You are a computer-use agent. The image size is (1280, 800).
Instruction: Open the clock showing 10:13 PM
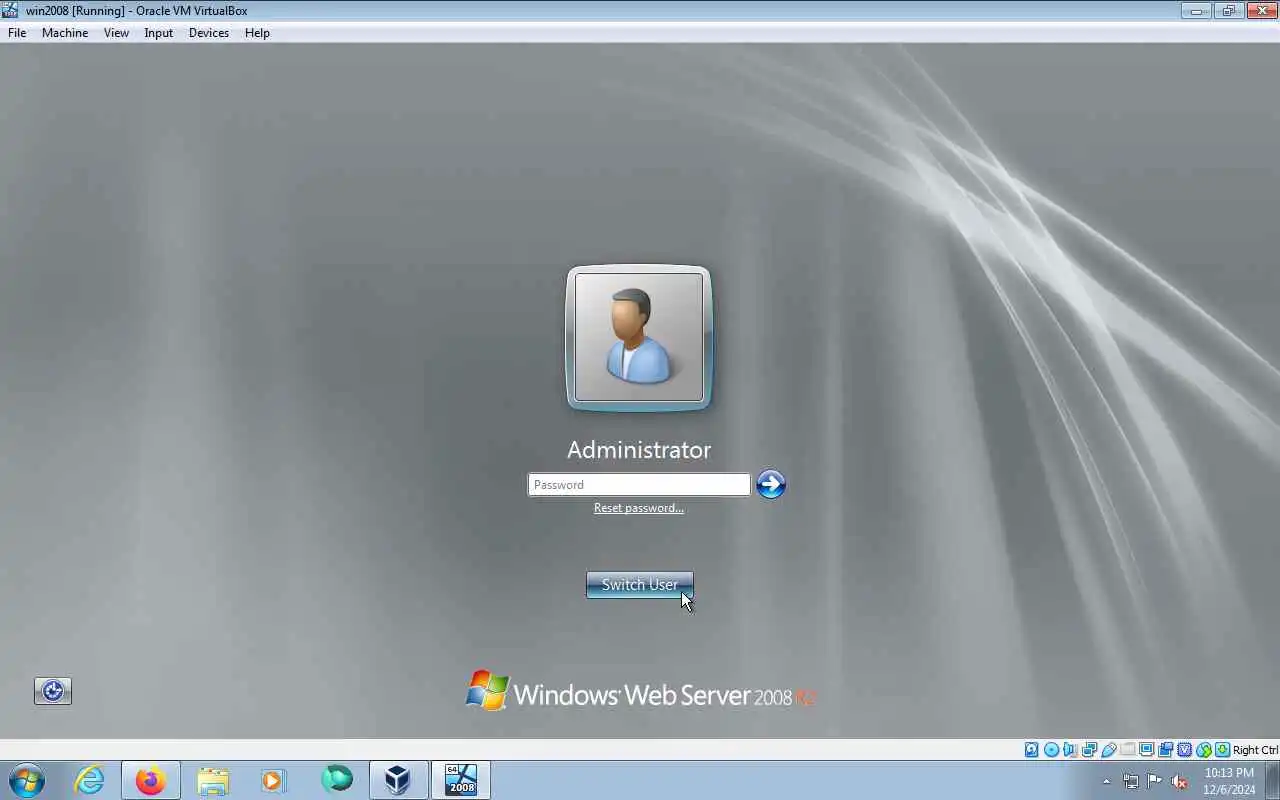[1229, 781]
